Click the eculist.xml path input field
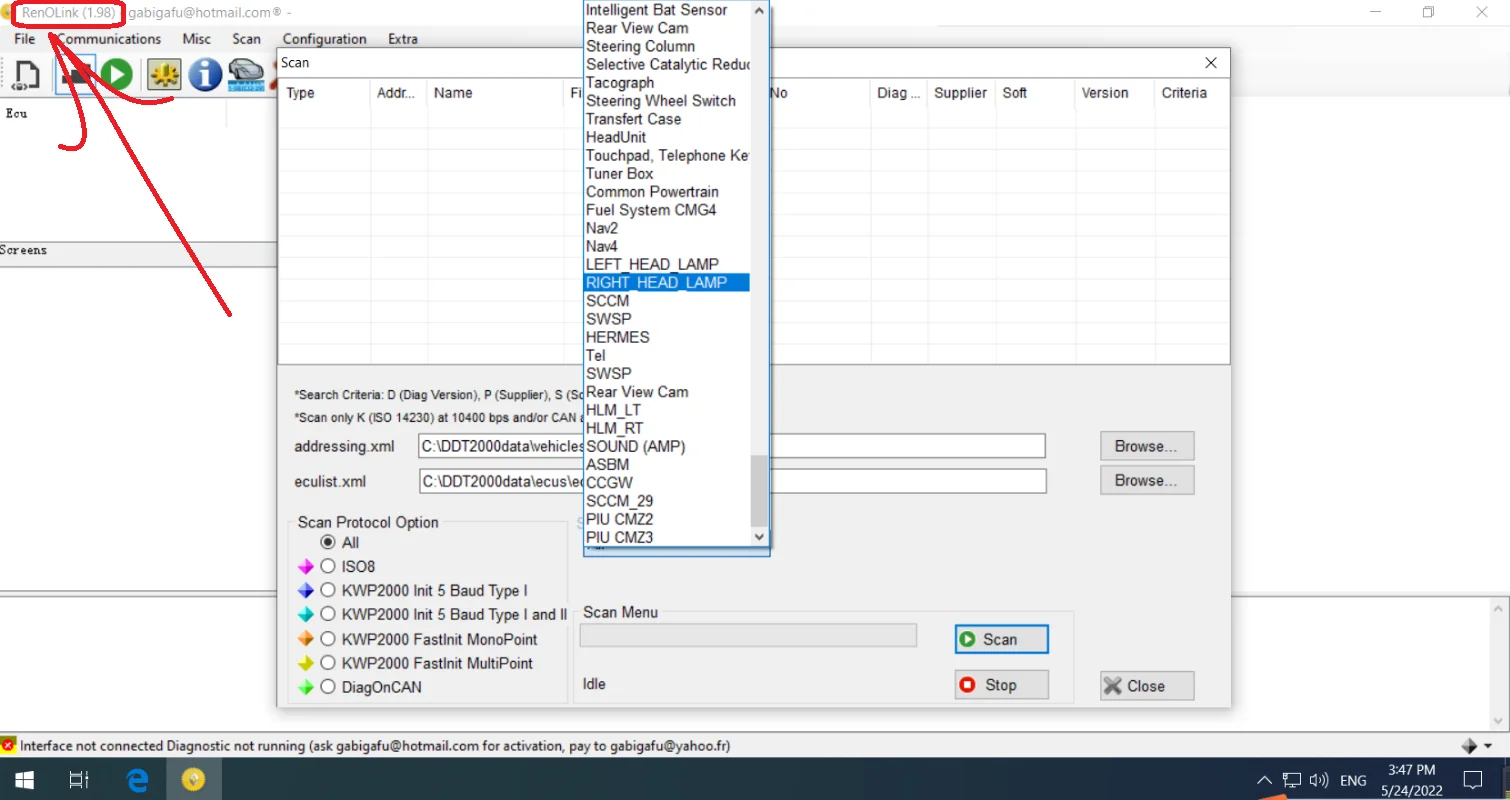The width and height of the screenshot is (1510, 800). coord(732,481)
